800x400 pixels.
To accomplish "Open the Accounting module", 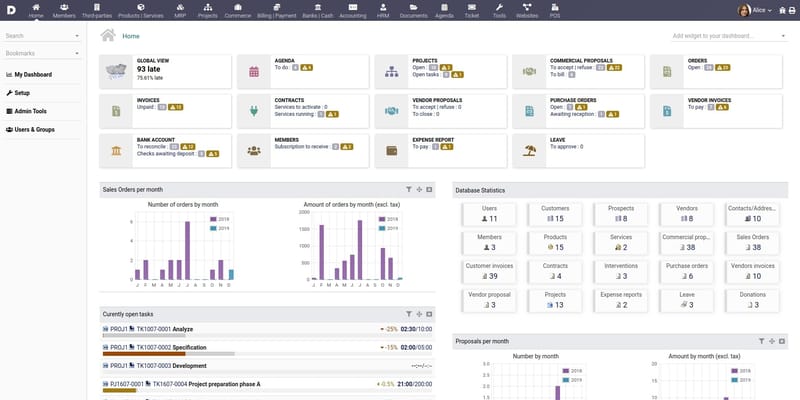I will pos(353,11).
